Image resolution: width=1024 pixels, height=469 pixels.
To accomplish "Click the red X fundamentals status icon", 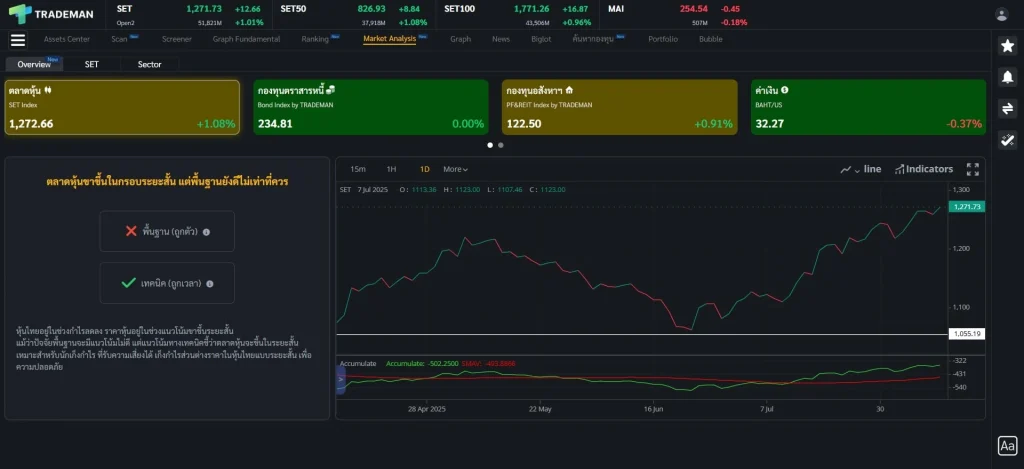I will point(131,231).
